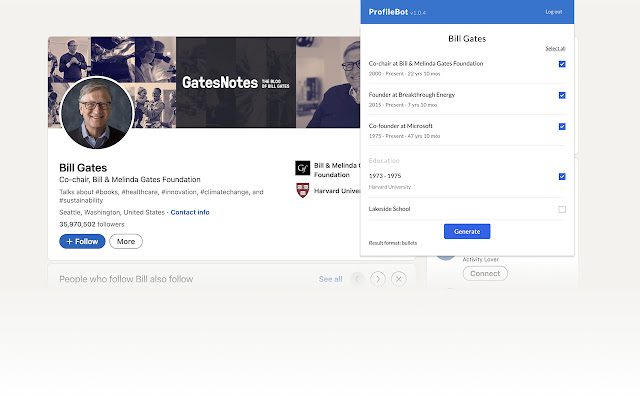Open Bill & Melinda Gates Foundation logo icon
Viewport: 640px width, 400px height.
pyautogui.click(x=302, y=168)
